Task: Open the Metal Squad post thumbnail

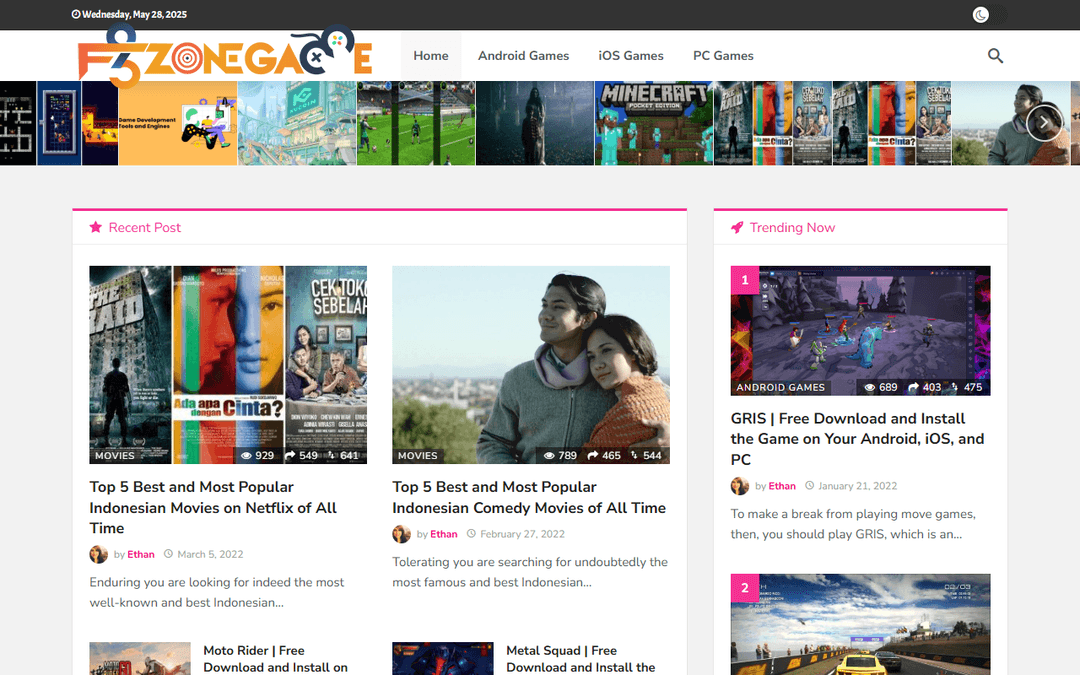Action: point(443,659)
